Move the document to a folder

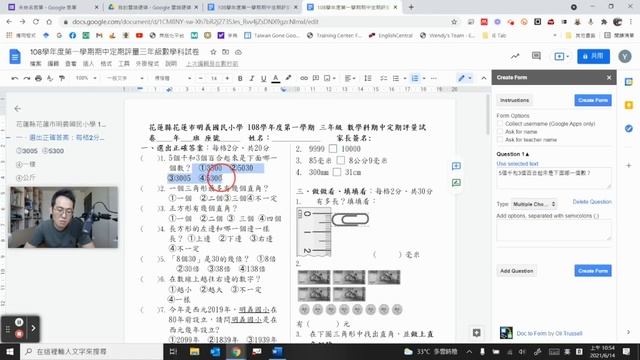[226, 52]
